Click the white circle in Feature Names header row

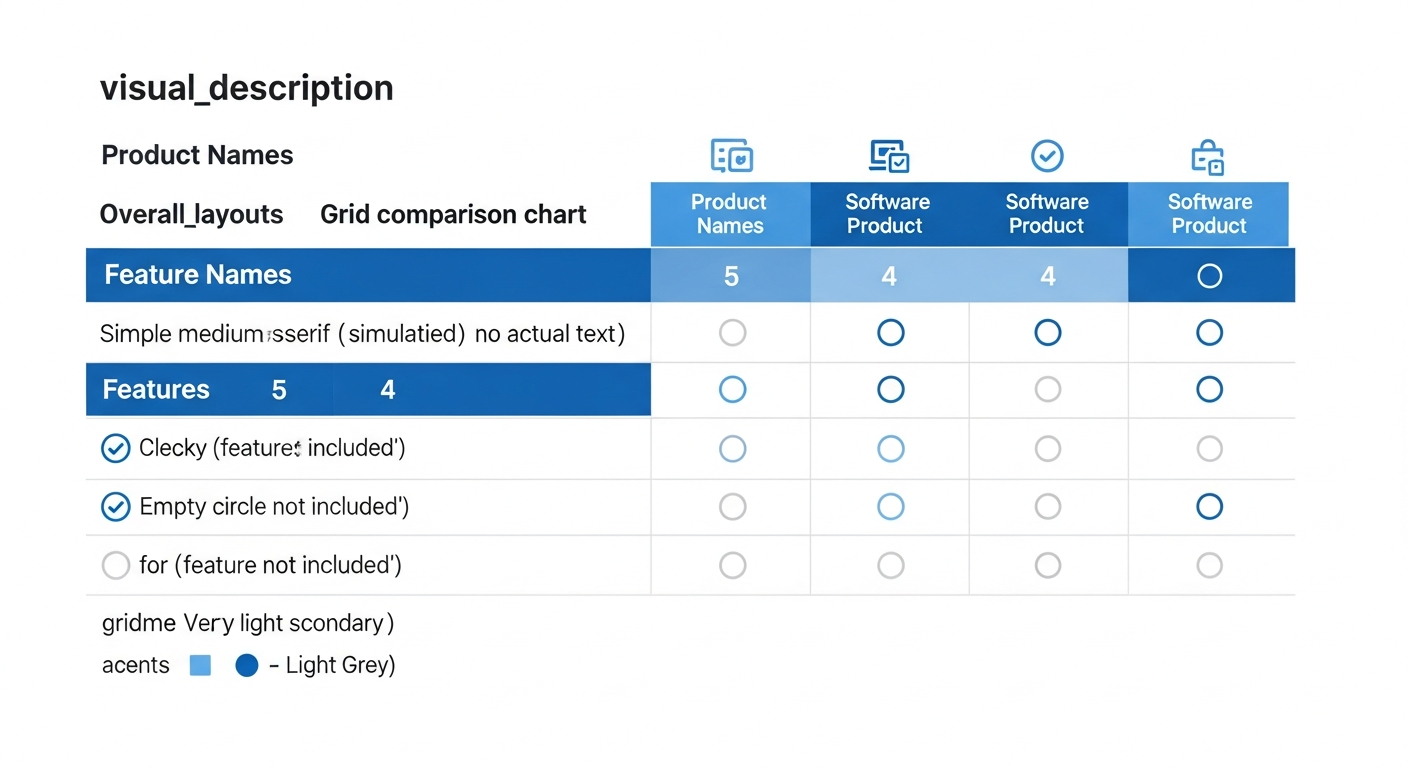pyautogui.click(x=1209, y=276)
